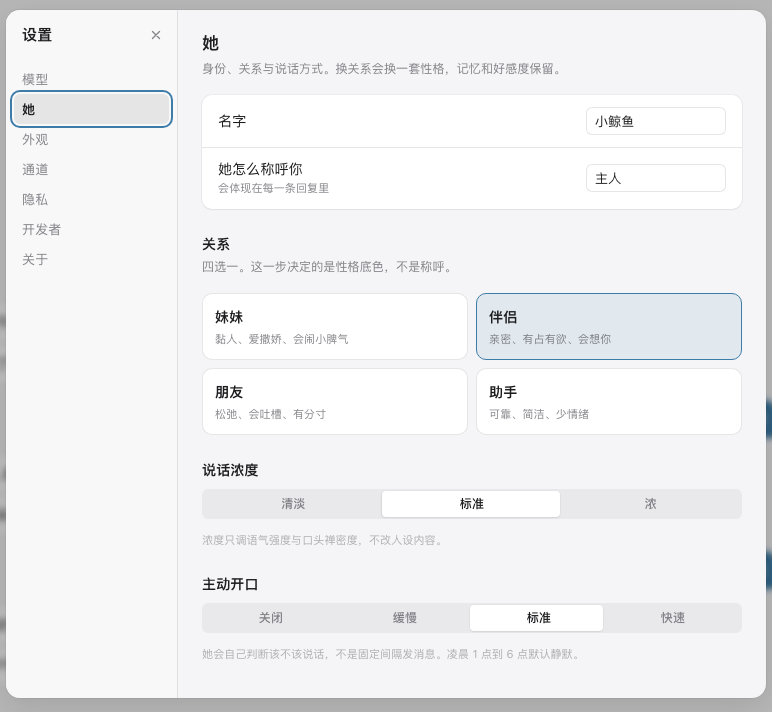Set 主动开口 to 标准
Viewport: 772px width, 712px height.
(x=537, y=618)
